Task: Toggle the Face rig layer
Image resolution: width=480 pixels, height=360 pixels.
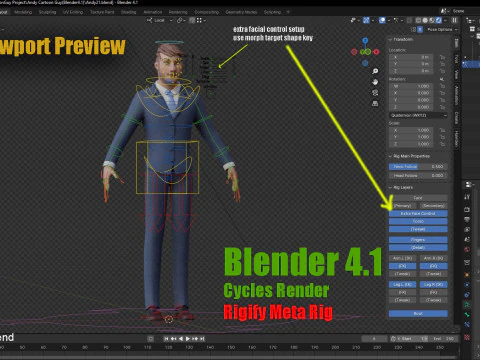Action: 418,198
